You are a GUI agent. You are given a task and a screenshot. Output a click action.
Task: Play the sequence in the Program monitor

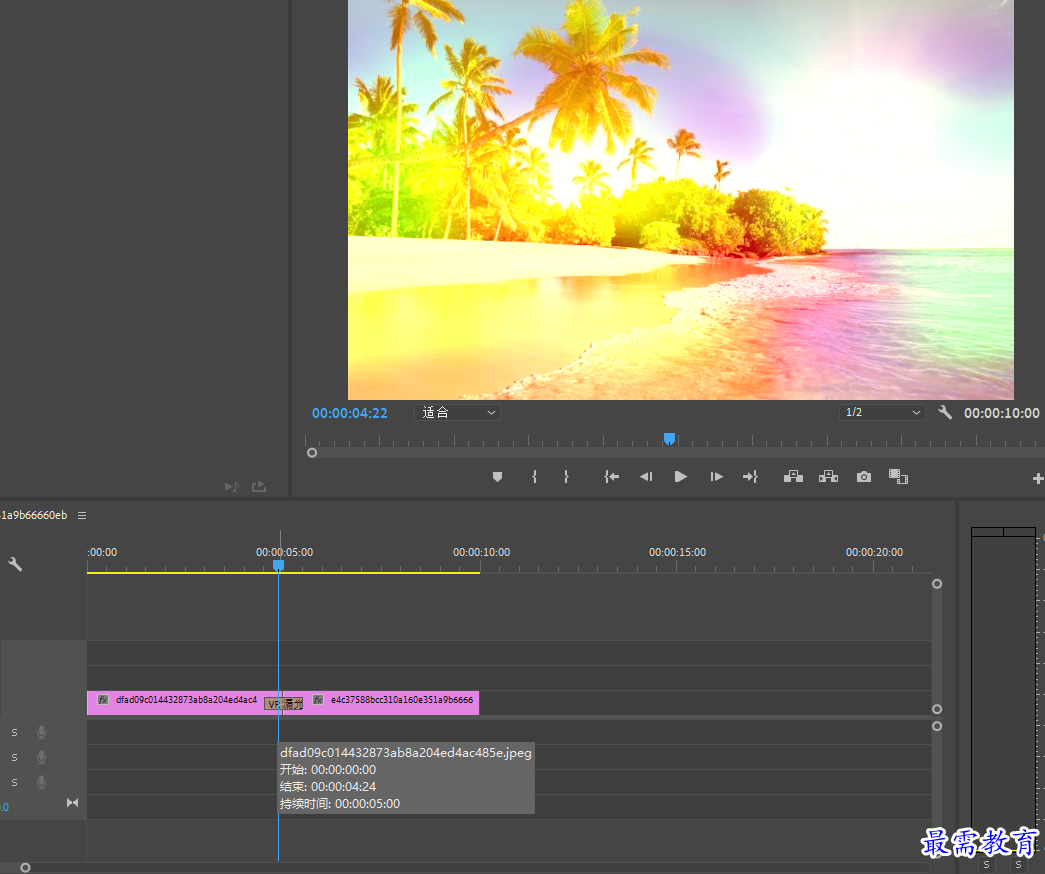click(680, 477)
